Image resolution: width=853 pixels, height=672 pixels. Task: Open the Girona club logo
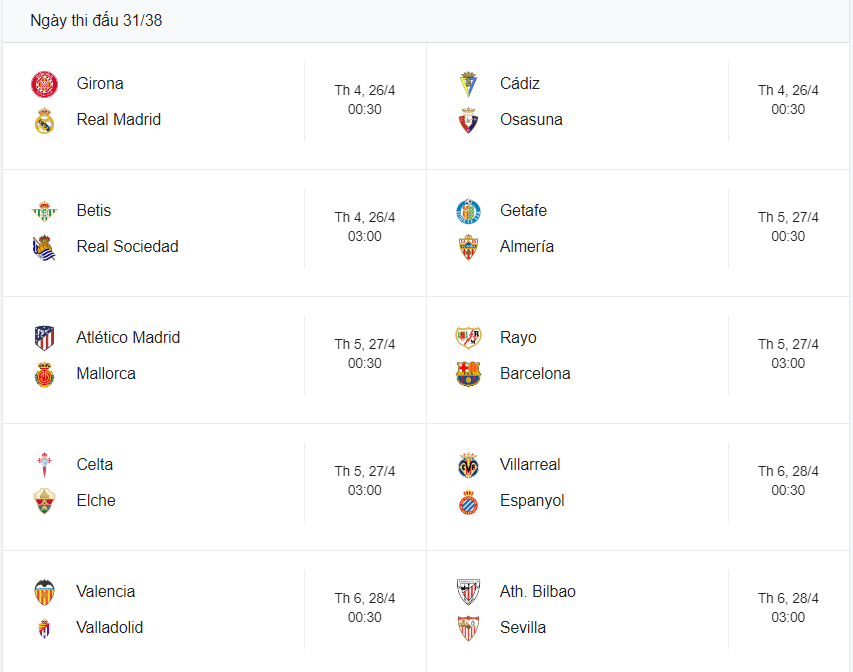coord(44,83)
